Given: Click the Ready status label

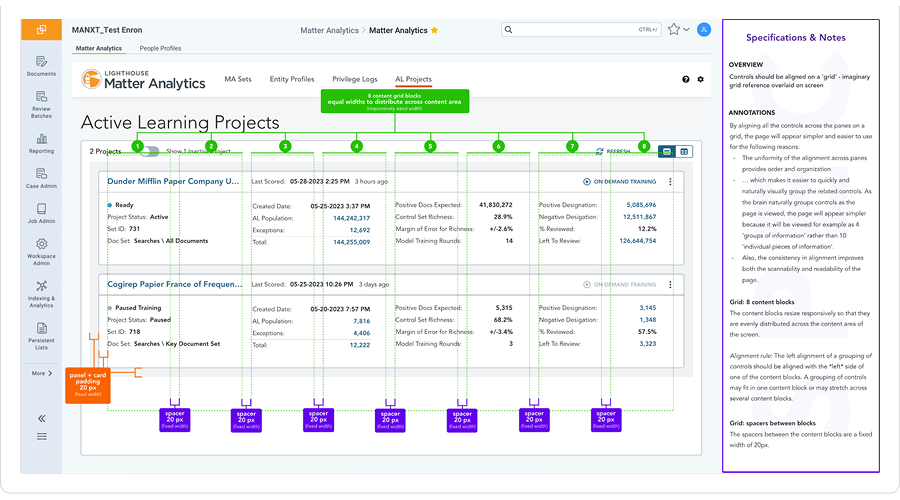Looking at the screenshot, I should pyautogui.click(x=124, y=205).
